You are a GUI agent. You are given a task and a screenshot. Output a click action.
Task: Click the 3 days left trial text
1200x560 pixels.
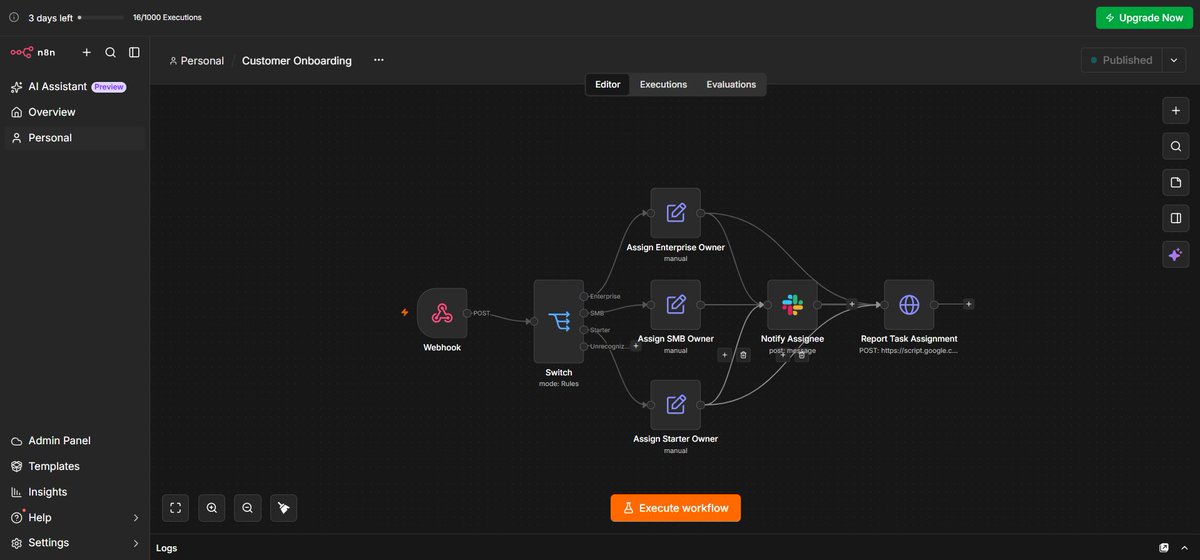50,18
